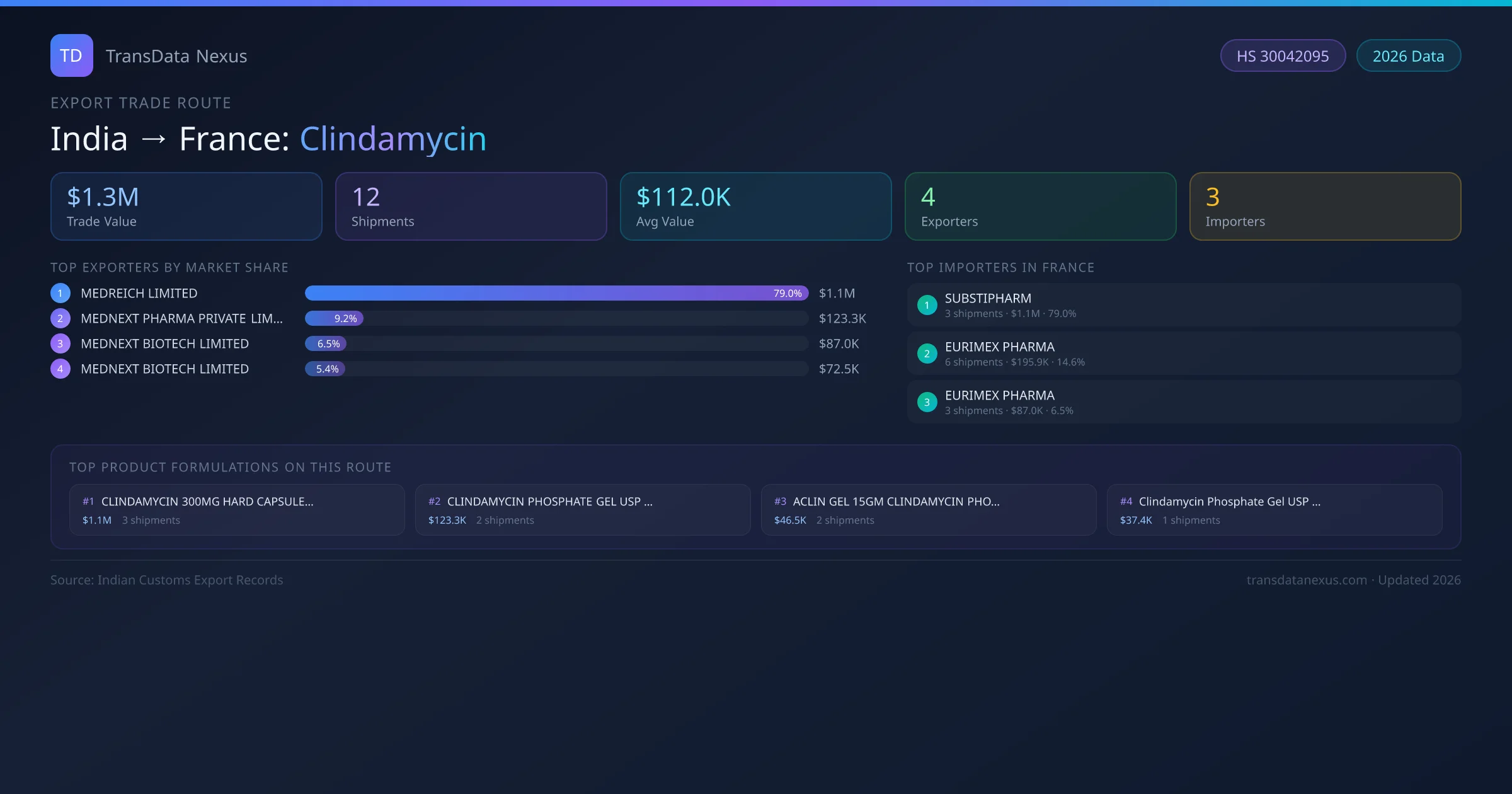Click the HS 30042095 pill
Screen dimensions: 1512x794
coord(1283,56)
